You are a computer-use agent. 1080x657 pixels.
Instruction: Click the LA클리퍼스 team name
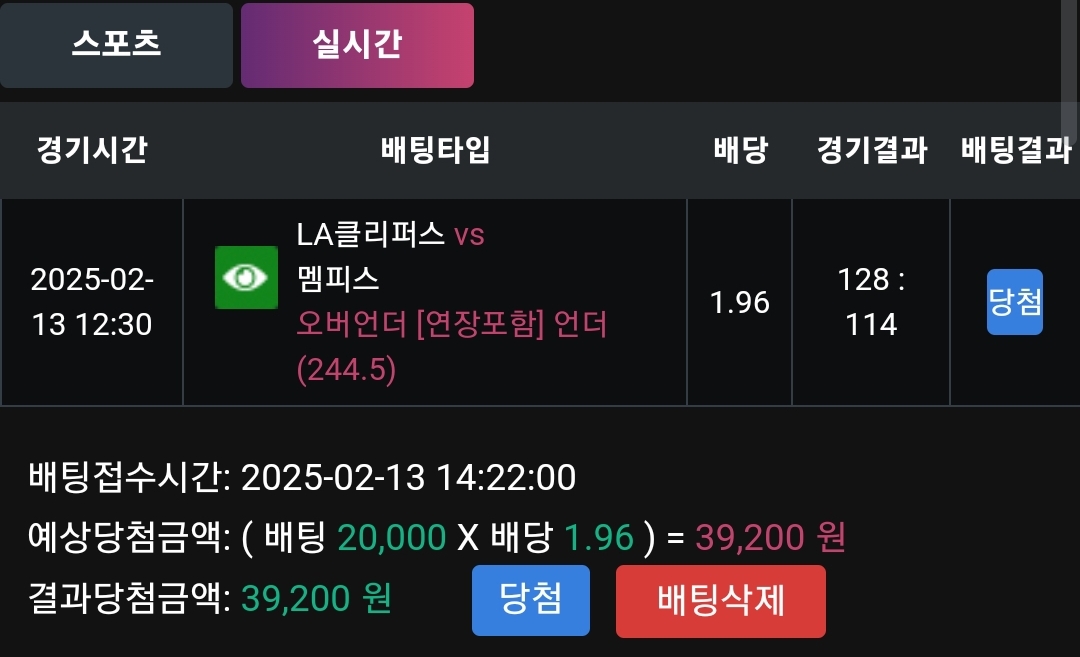pyautogui.click(x=370, y=234)
